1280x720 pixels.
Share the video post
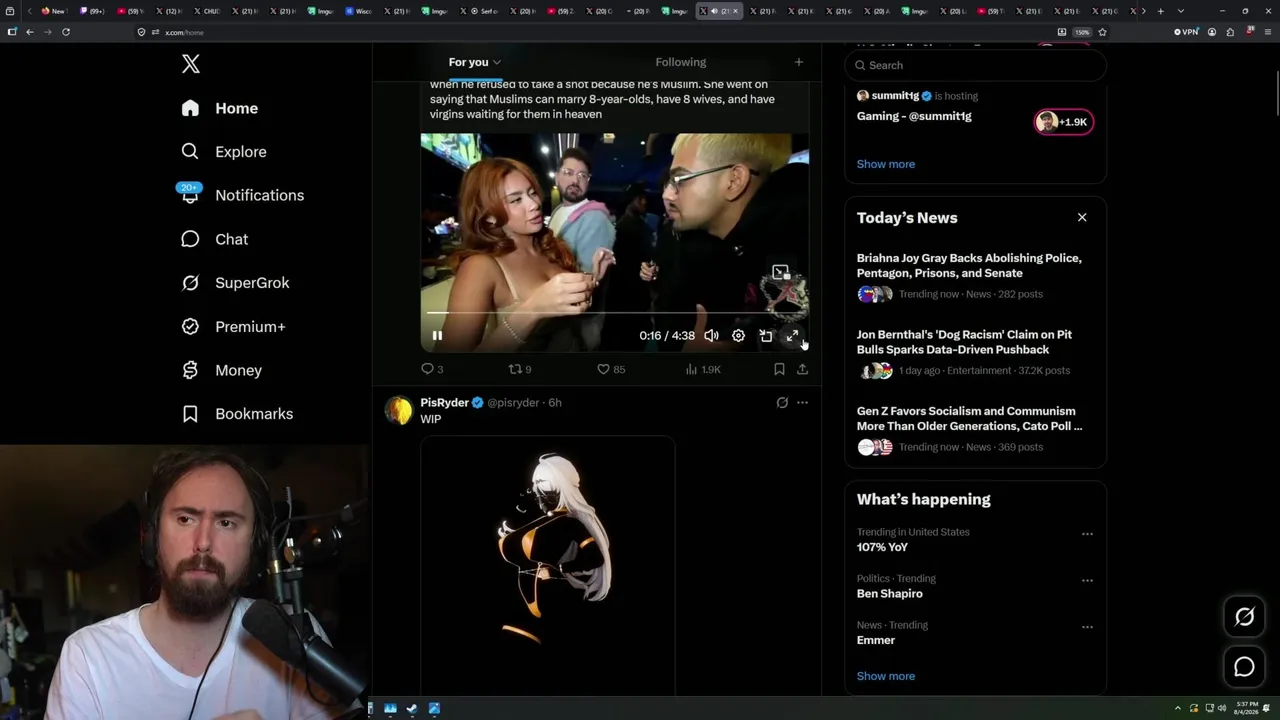(x=802, y=369)
